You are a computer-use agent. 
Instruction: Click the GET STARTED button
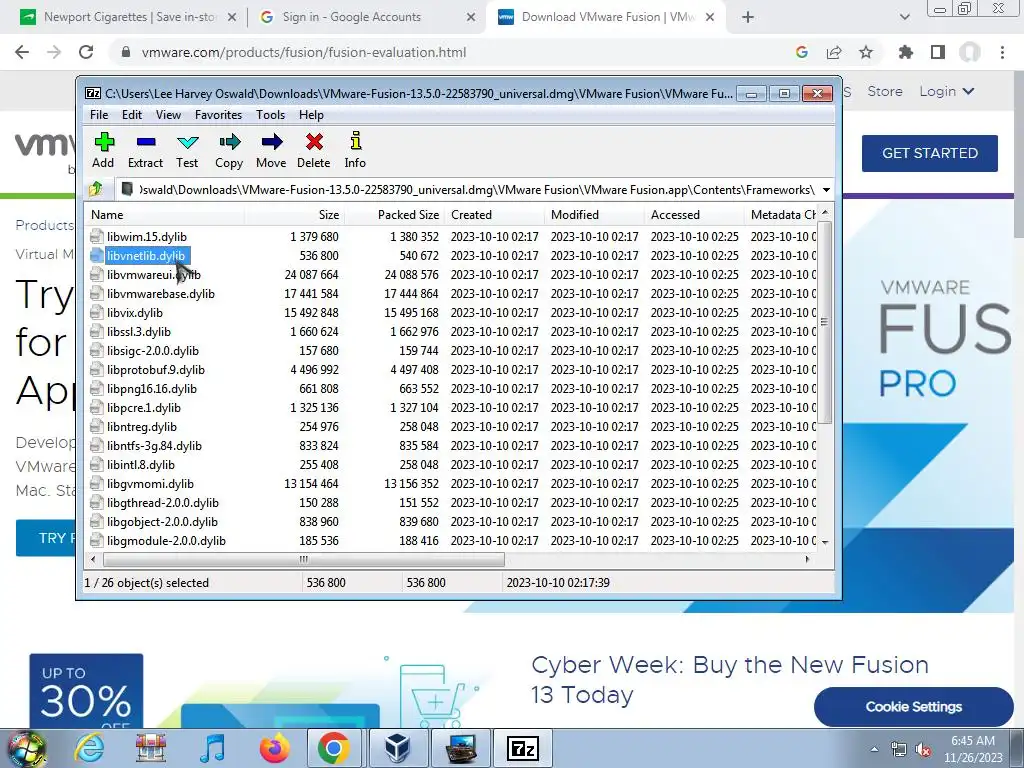tap(929, 153)
